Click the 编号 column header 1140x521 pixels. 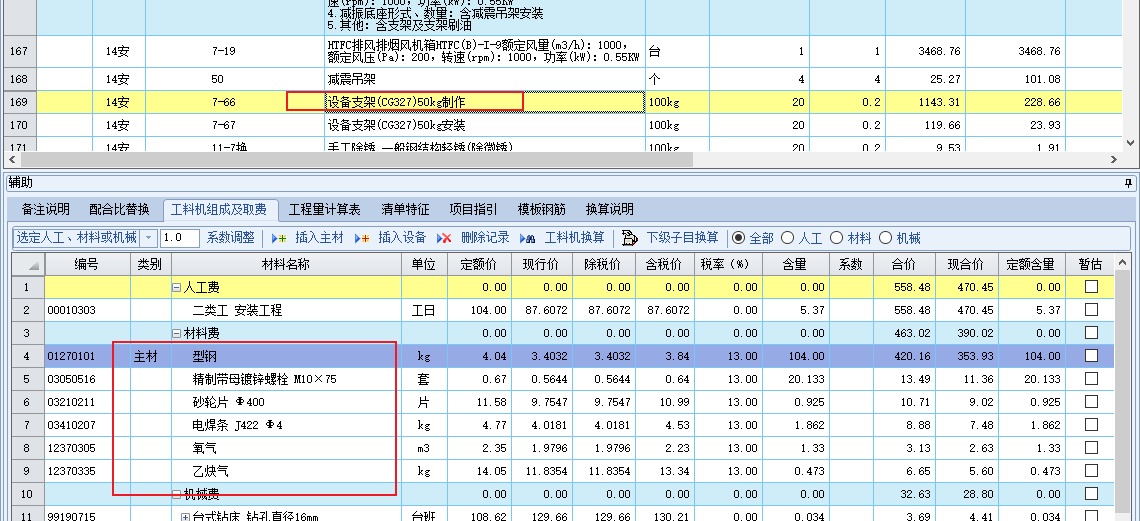(87, 264)
